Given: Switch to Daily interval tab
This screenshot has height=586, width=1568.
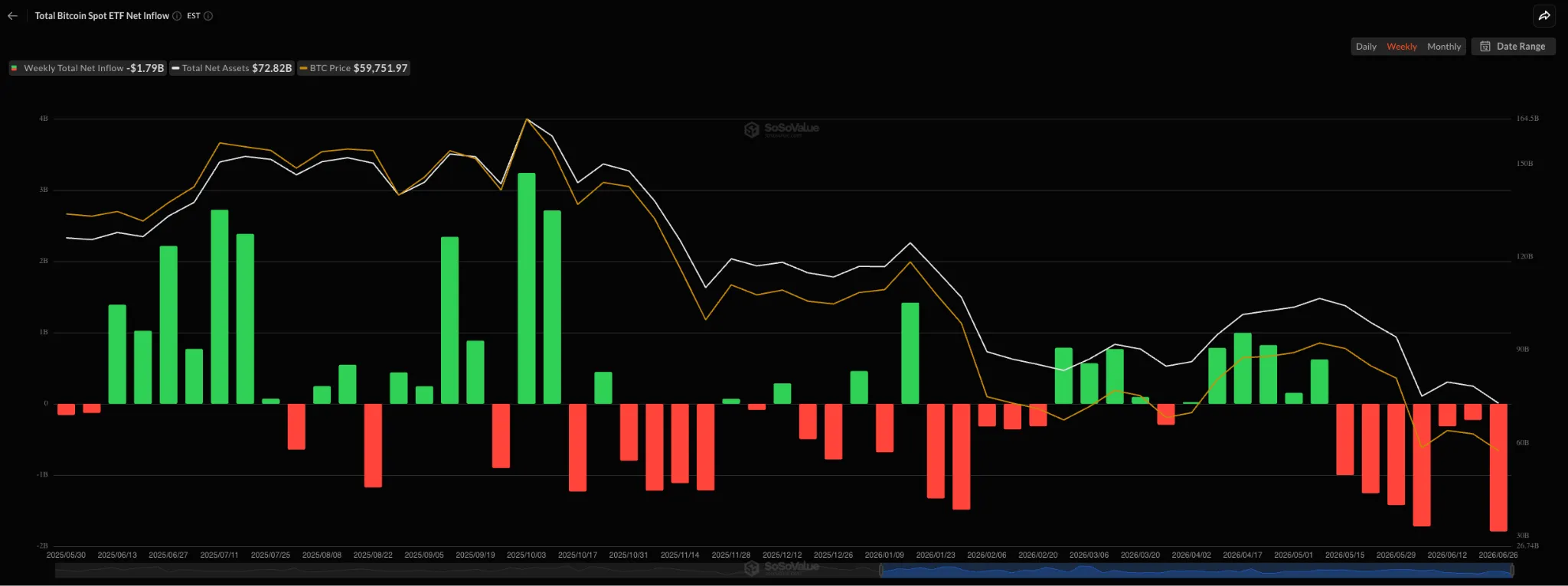Looking at the screenshot, I should click(x=1366, y=47).
